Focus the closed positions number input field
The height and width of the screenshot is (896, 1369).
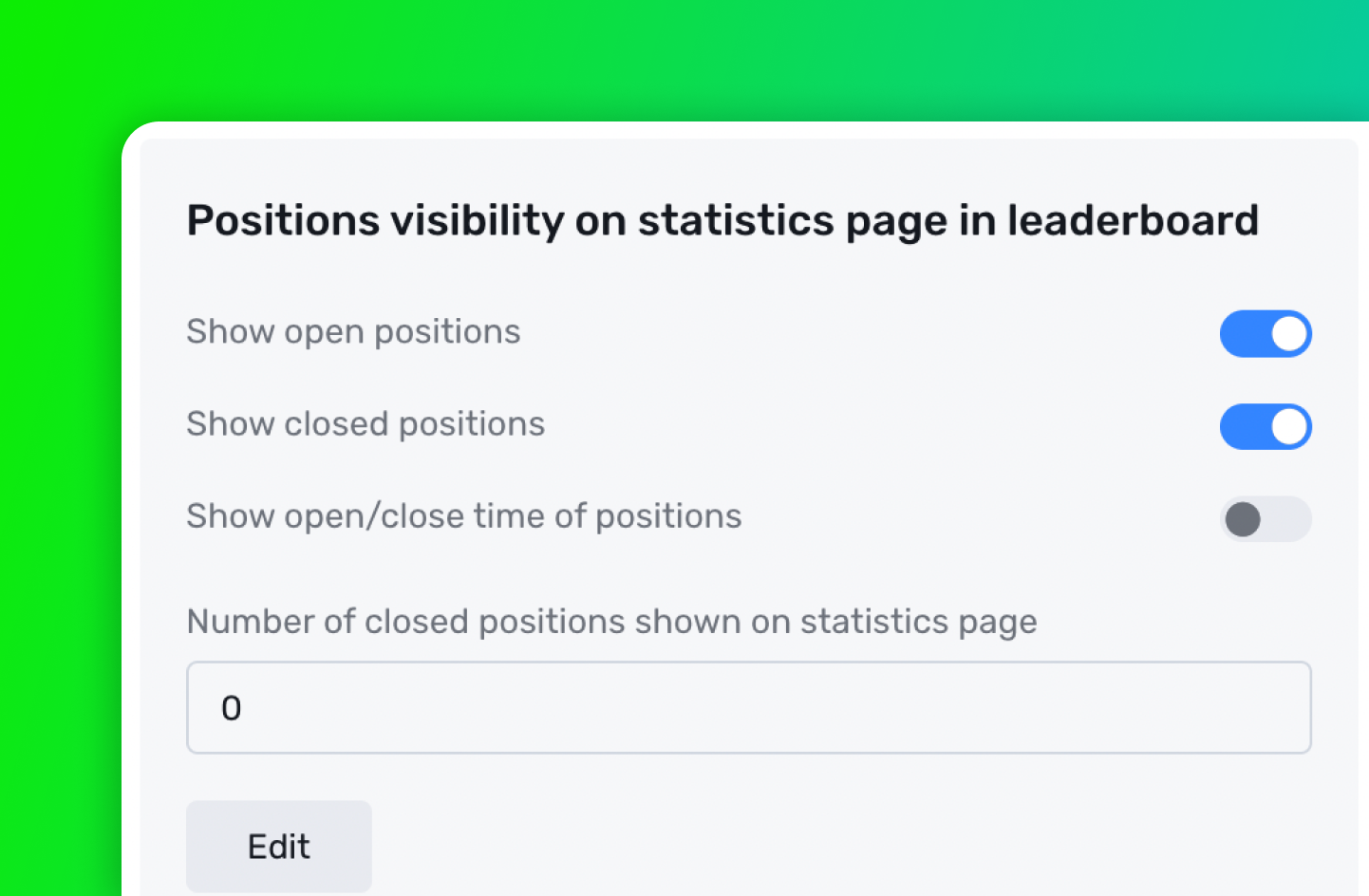click(x=748, y=707)
